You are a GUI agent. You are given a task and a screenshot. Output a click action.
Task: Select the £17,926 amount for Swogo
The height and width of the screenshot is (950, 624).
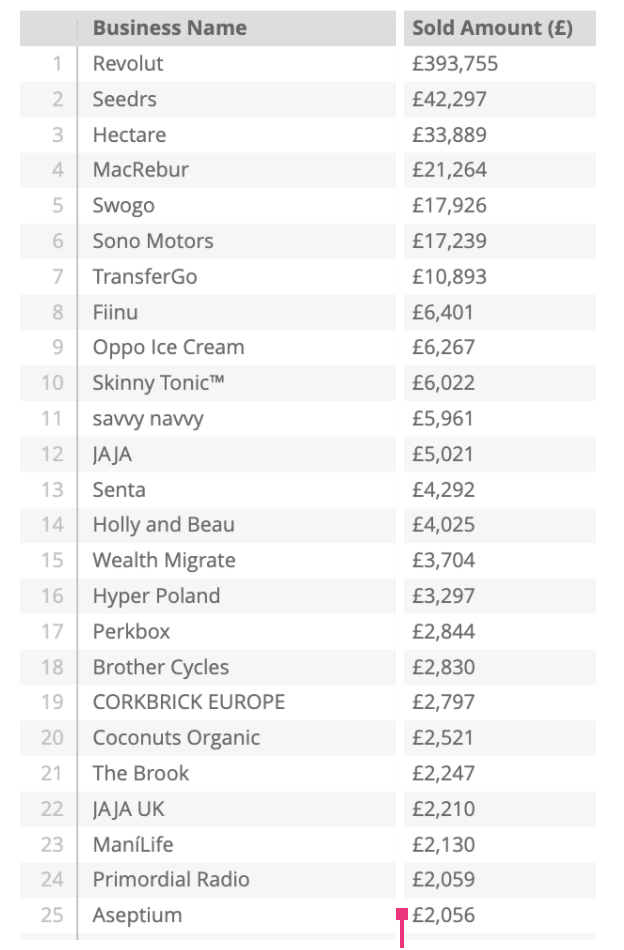(450, 205)
